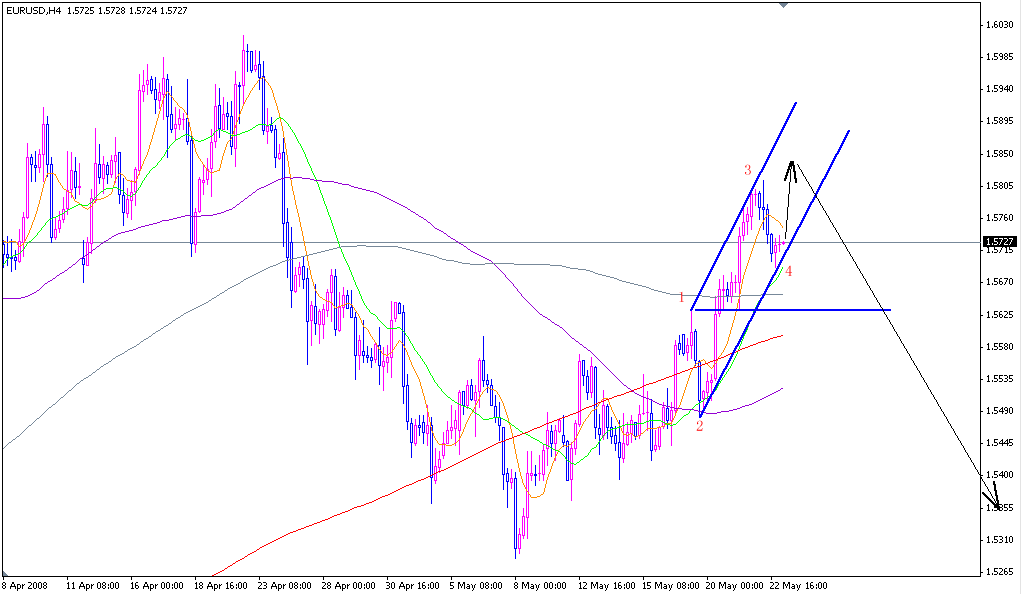Click the 1.5670 price axis label

pos(1000,282)
